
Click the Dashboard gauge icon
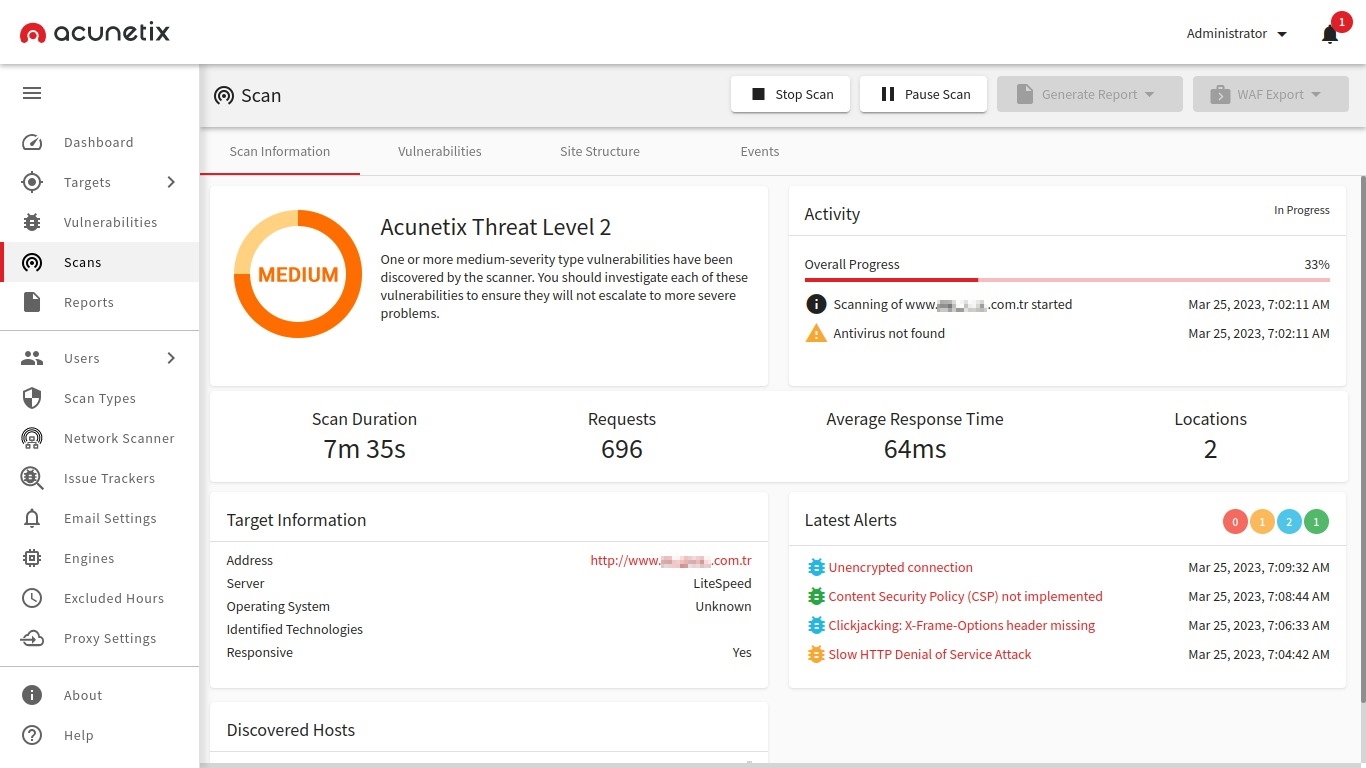click(x=32, y=142)
